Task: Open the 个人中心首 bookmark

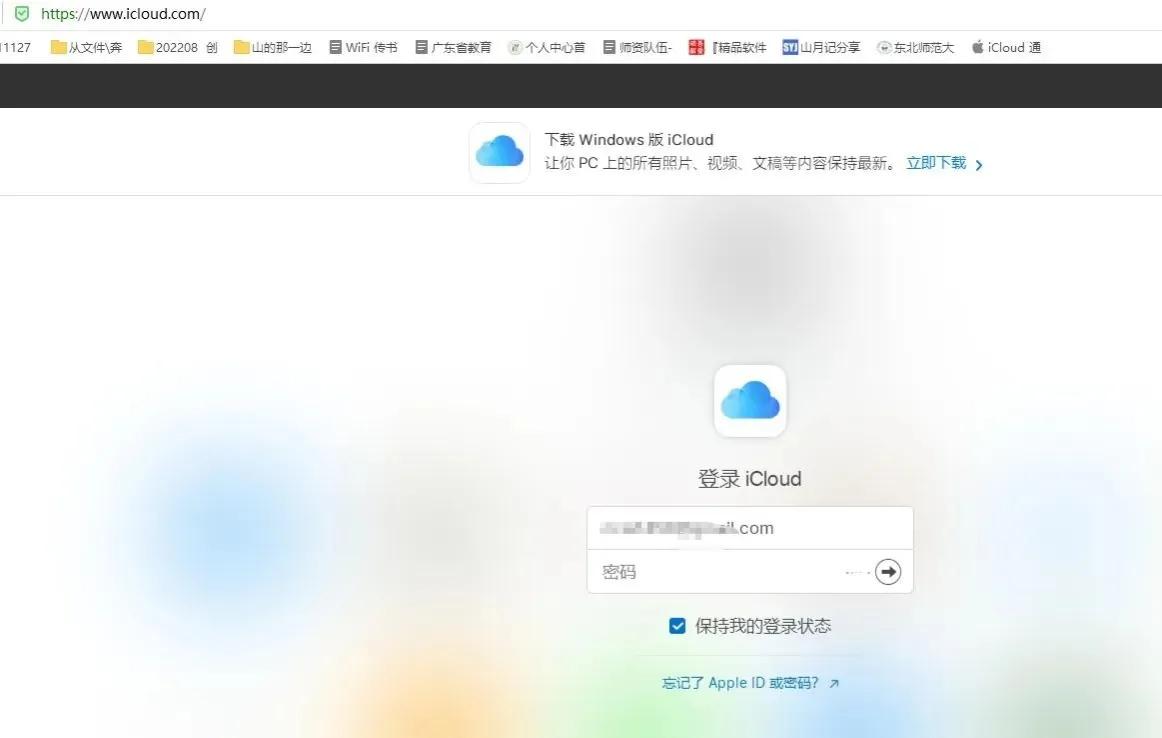Action: (x=547, y=47)
